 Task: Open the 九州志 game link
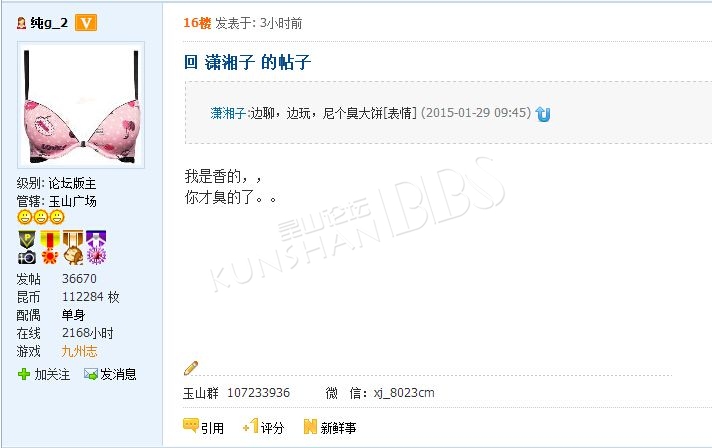coord(79,351)
